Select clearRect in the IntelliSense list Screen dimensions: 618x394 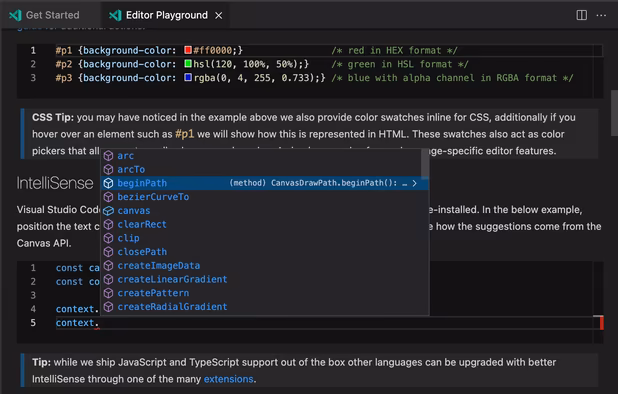tap(265, 224)
